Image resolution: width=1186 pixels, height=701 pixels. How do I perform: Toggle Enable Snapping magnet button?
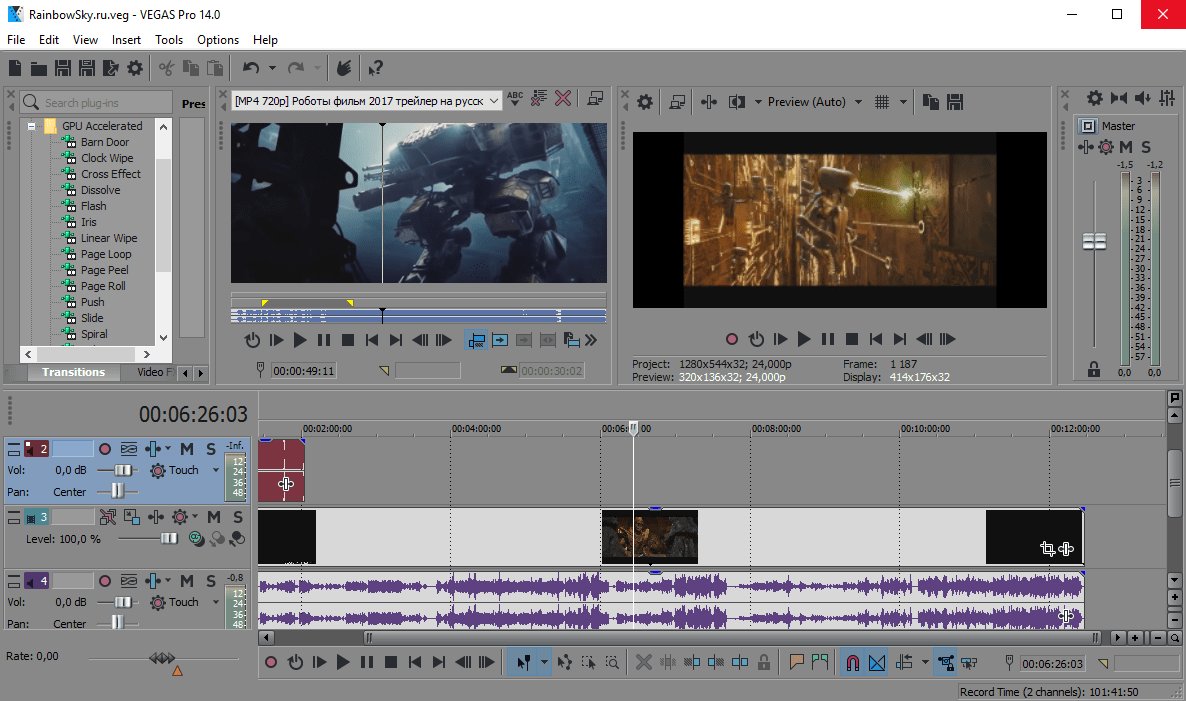(852, 662)
